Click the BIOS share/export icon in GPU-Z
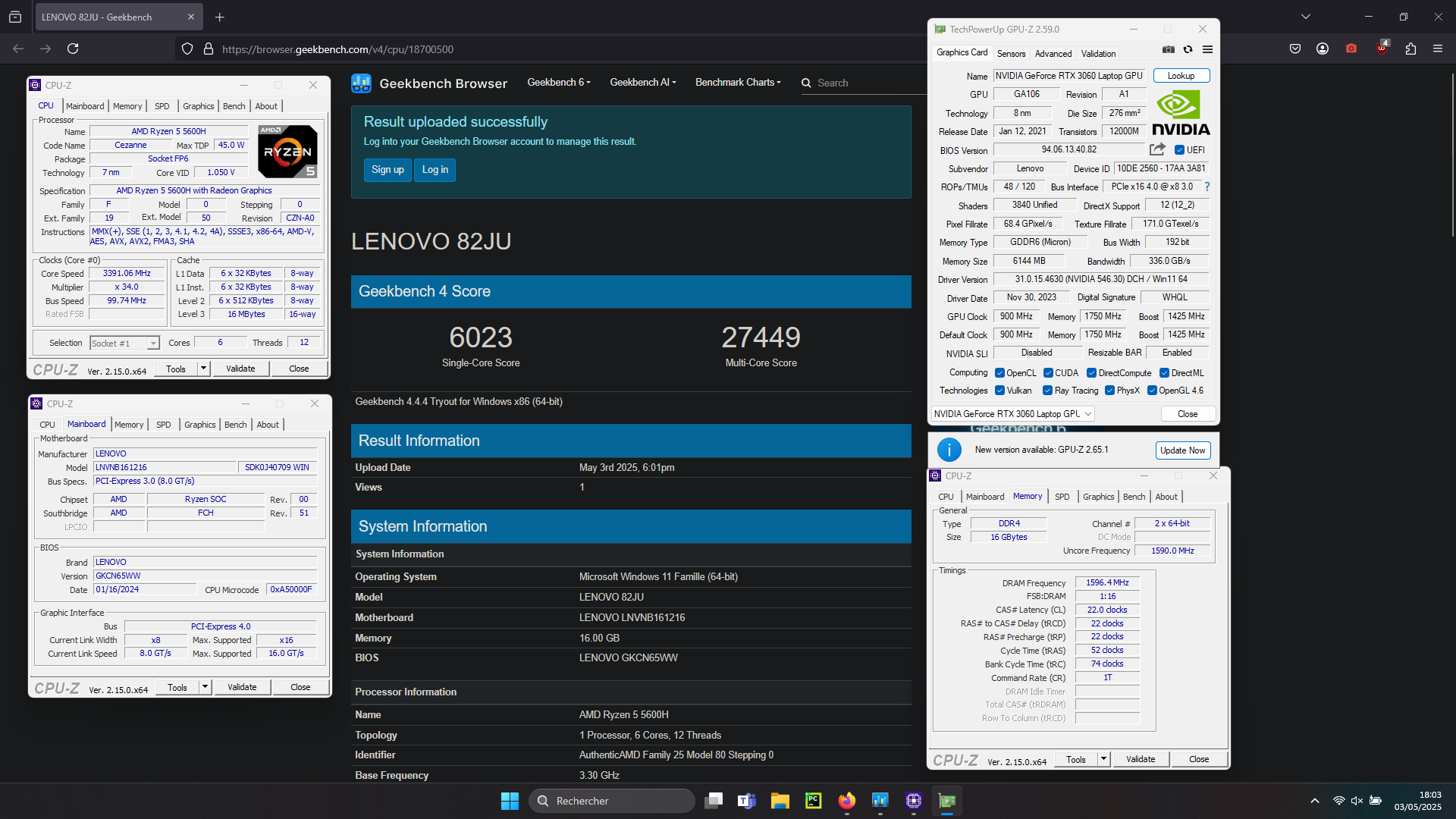The image size is (1456, 819). (1157, 149)
